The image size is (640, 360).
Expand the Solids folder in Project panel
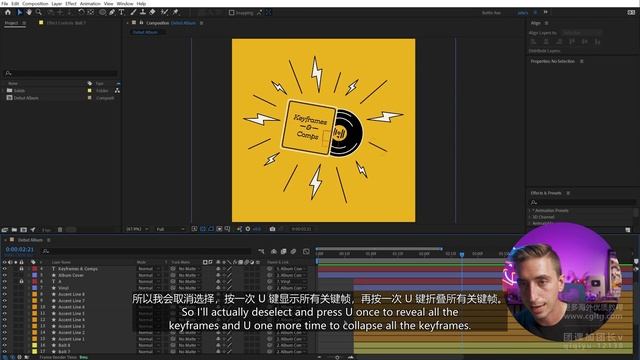pos(3,91)
